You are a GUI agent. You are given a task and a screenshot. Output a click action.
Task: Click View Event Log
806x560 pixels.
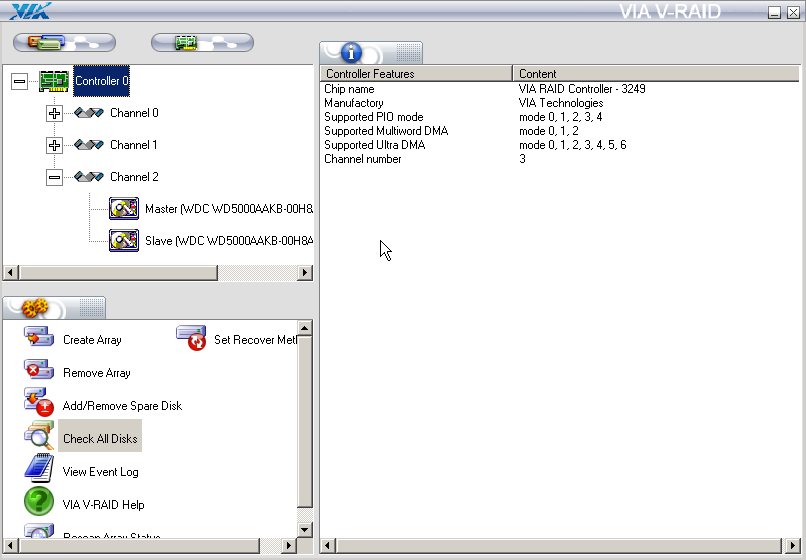click(100, 472)
